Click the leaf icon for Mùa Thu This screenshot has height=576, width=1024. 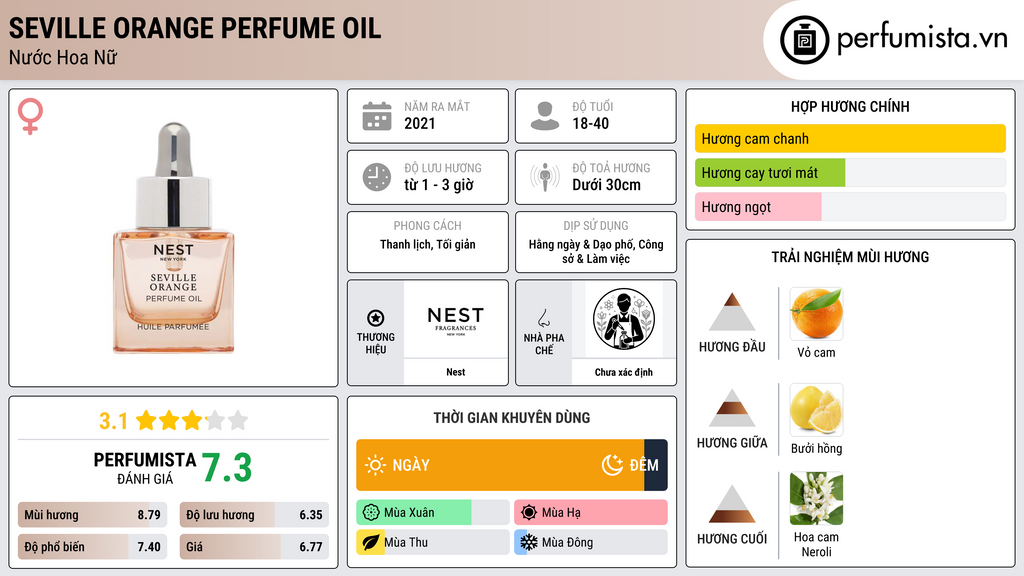click(370, 542)
